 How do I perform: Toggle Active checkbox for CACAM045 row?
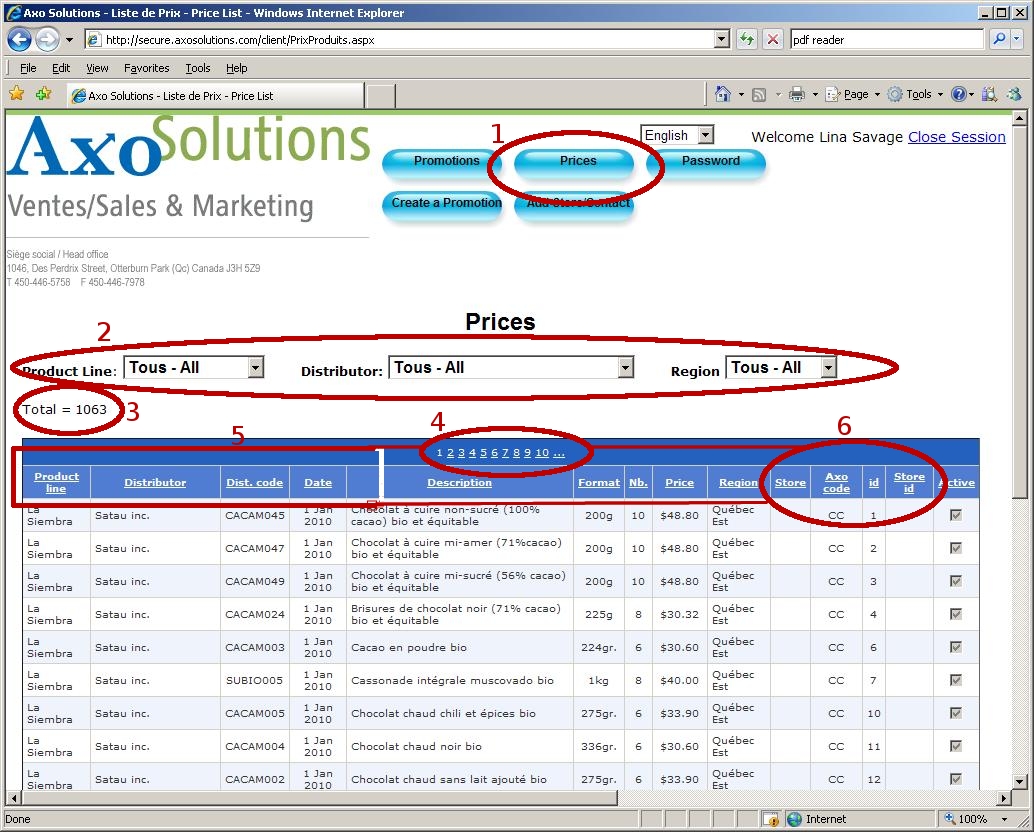coord(956,515)
